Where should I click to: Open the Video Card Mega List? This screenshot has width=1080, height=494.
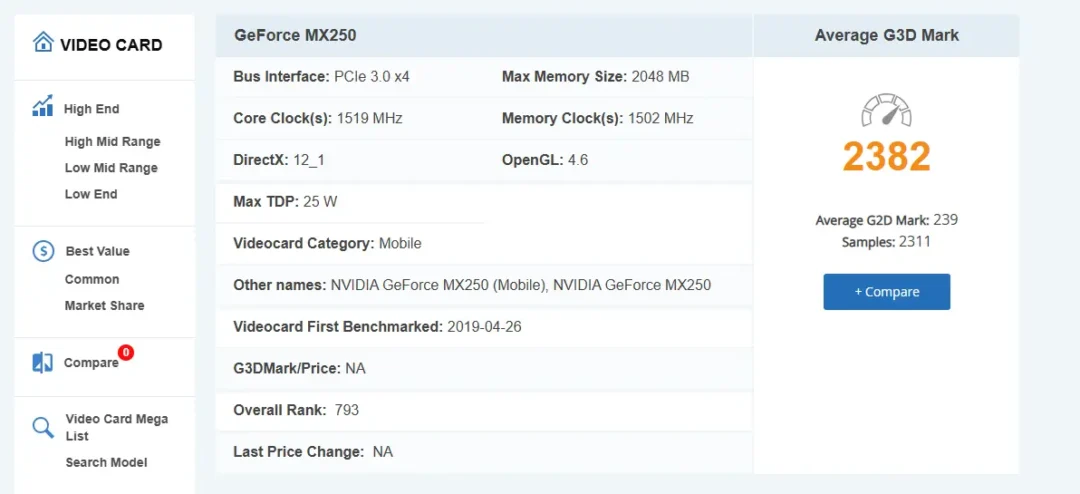116,427
